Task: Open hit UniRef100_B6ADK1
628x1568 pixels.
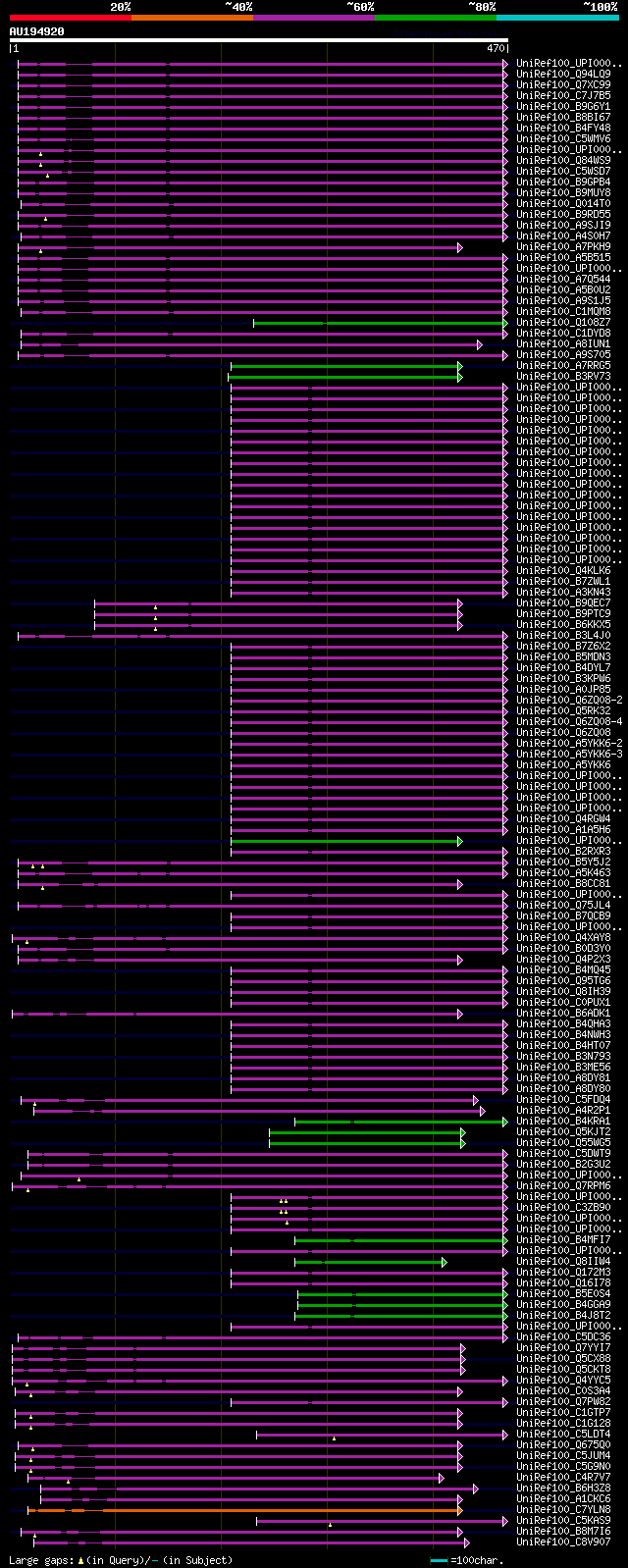Action: point(563,1013)
